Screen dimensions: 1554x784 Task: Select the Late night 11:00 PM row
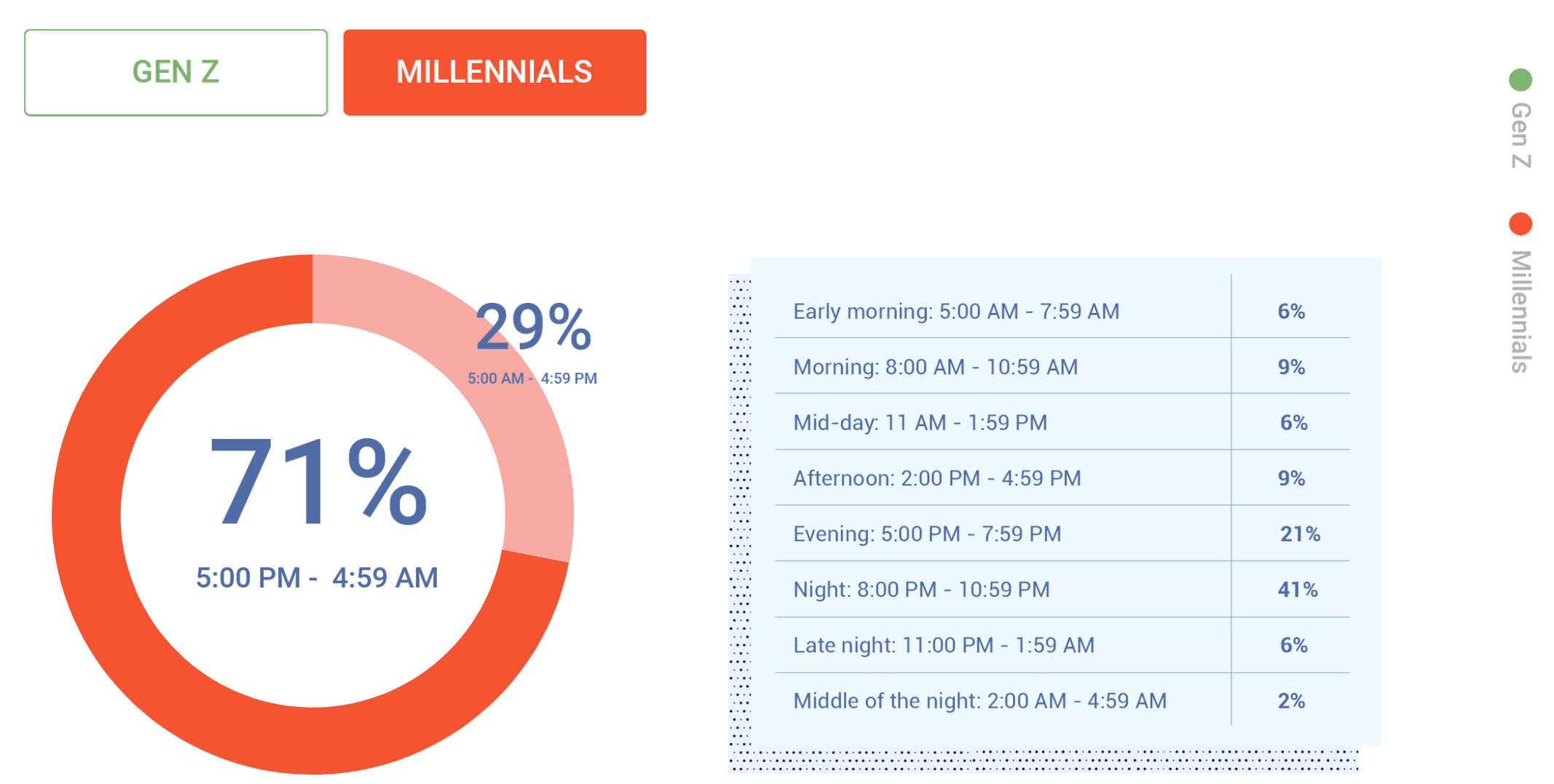tap(1062, 645)
